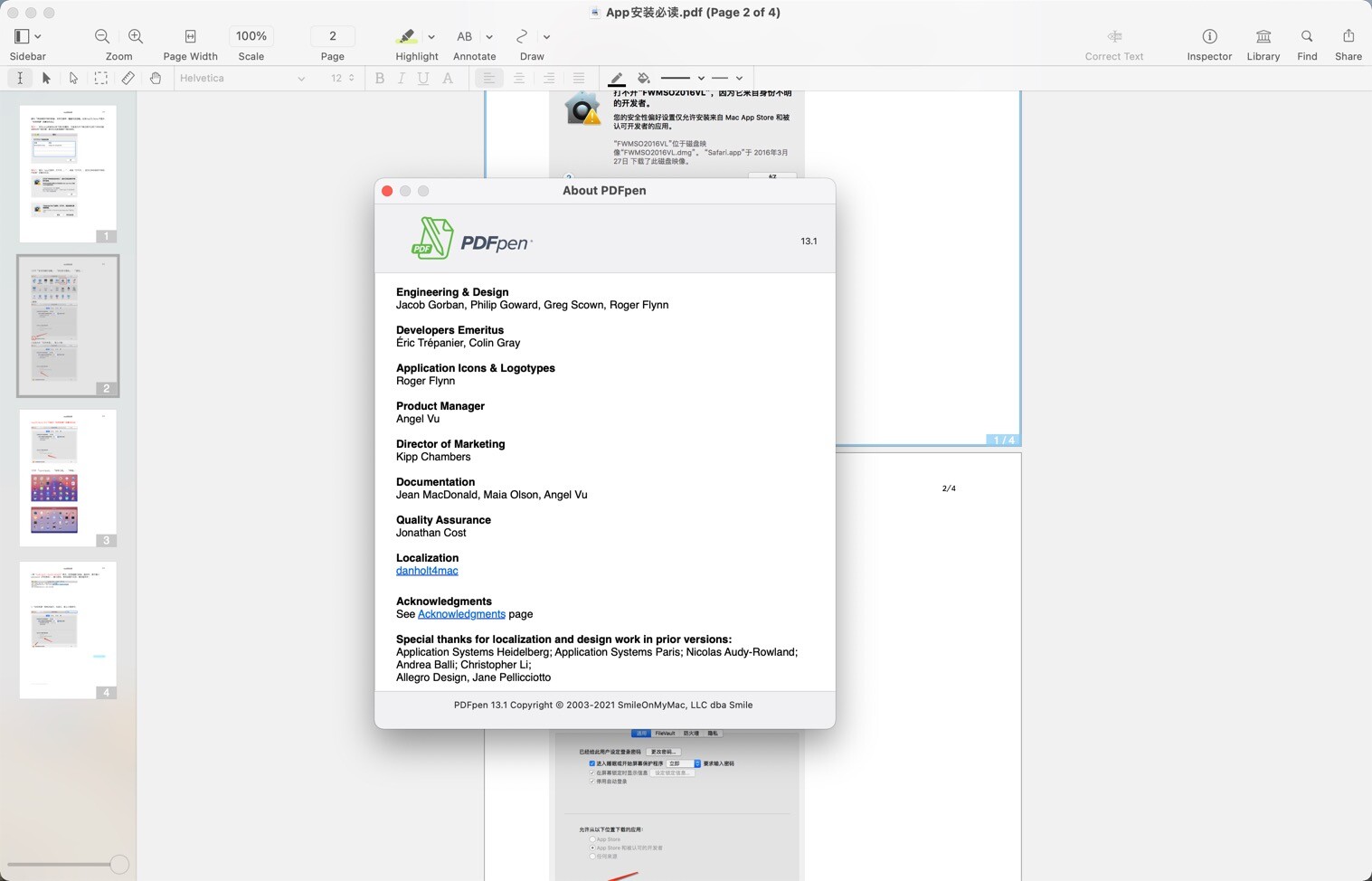Viewport: 1372px width, 881px height.
Task: Justify text alignment
Action: tap(579, 78)
